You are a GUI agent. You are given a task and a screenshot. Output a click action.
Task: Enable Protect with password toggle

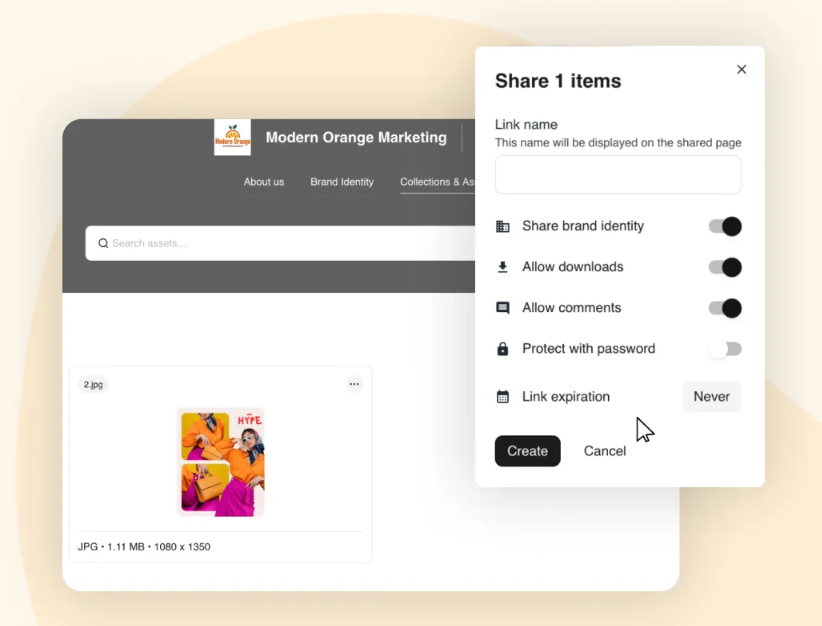725,349
